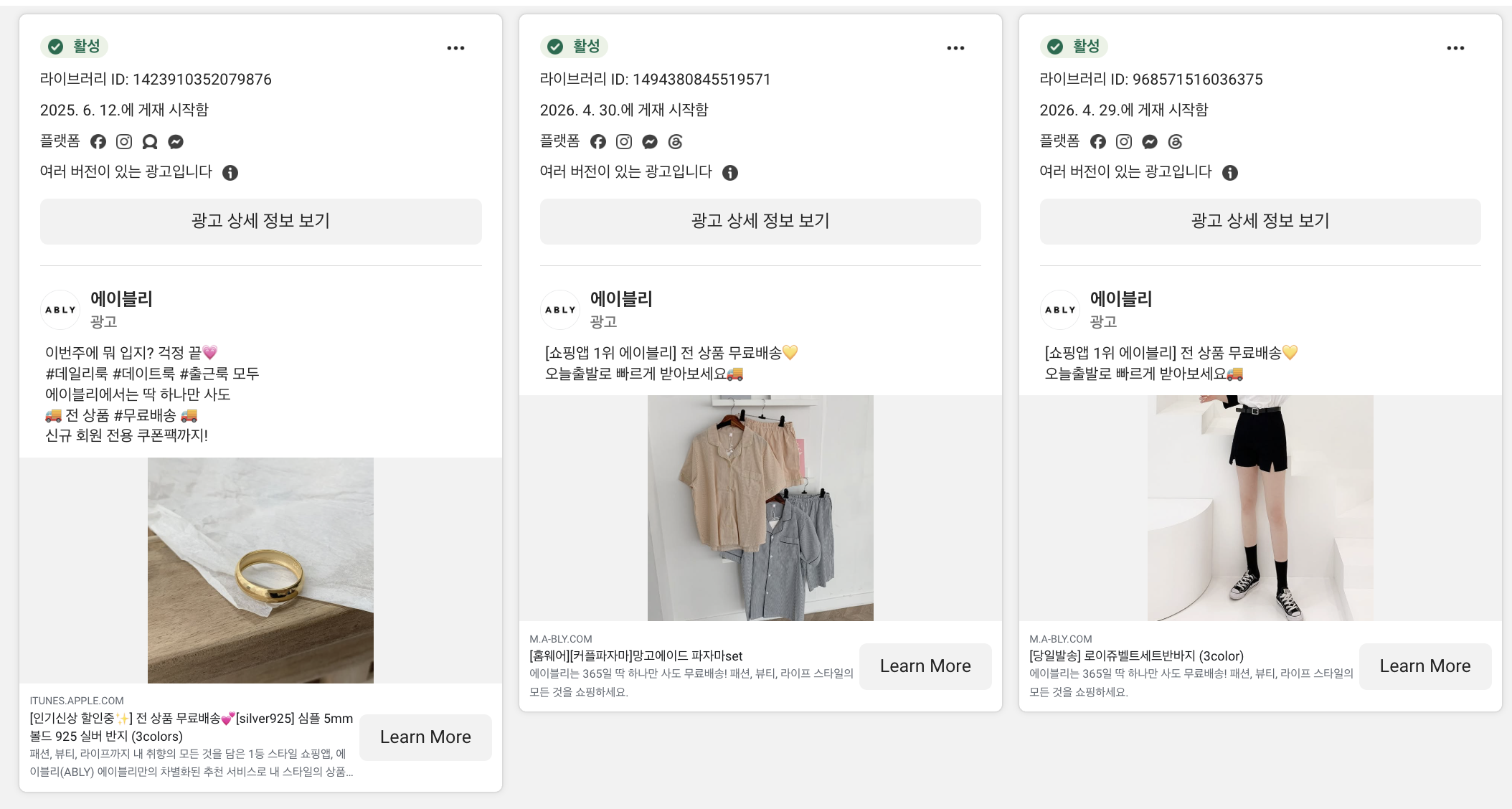
Task: Click Facebook icon on shorts ad card
Action: [1098, 141]
